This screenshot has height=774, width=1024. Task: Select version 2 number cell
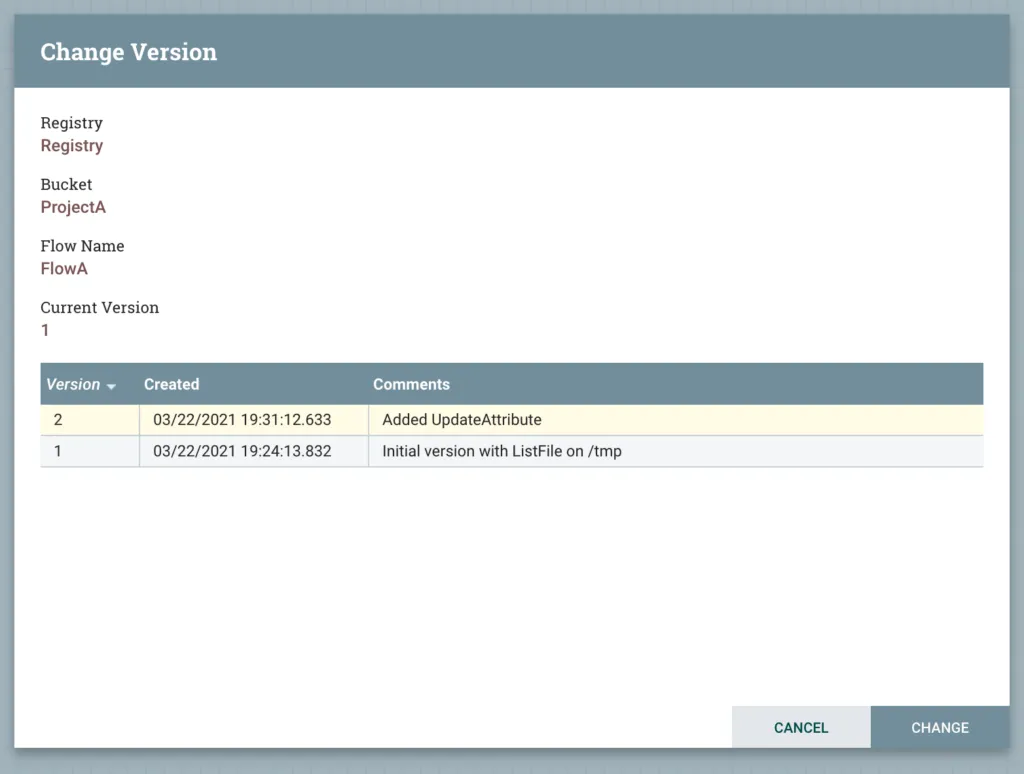click(x=58, y=420)
